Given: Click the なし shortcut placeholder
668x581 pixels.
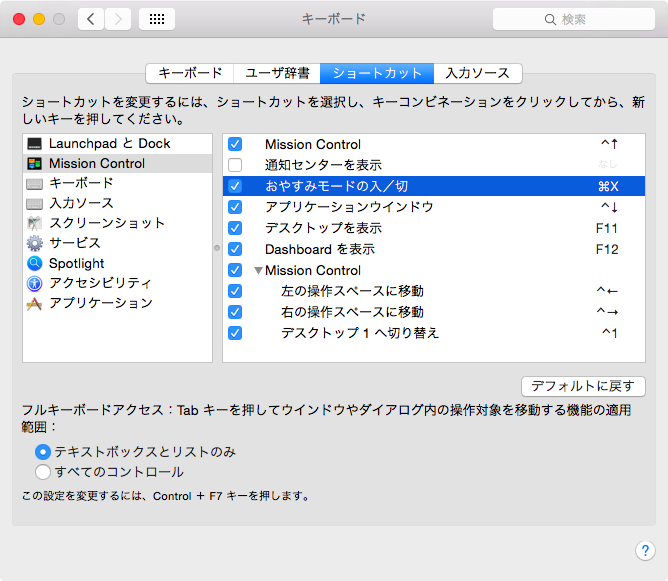Looking at the screenshot, I should (608, 164).
